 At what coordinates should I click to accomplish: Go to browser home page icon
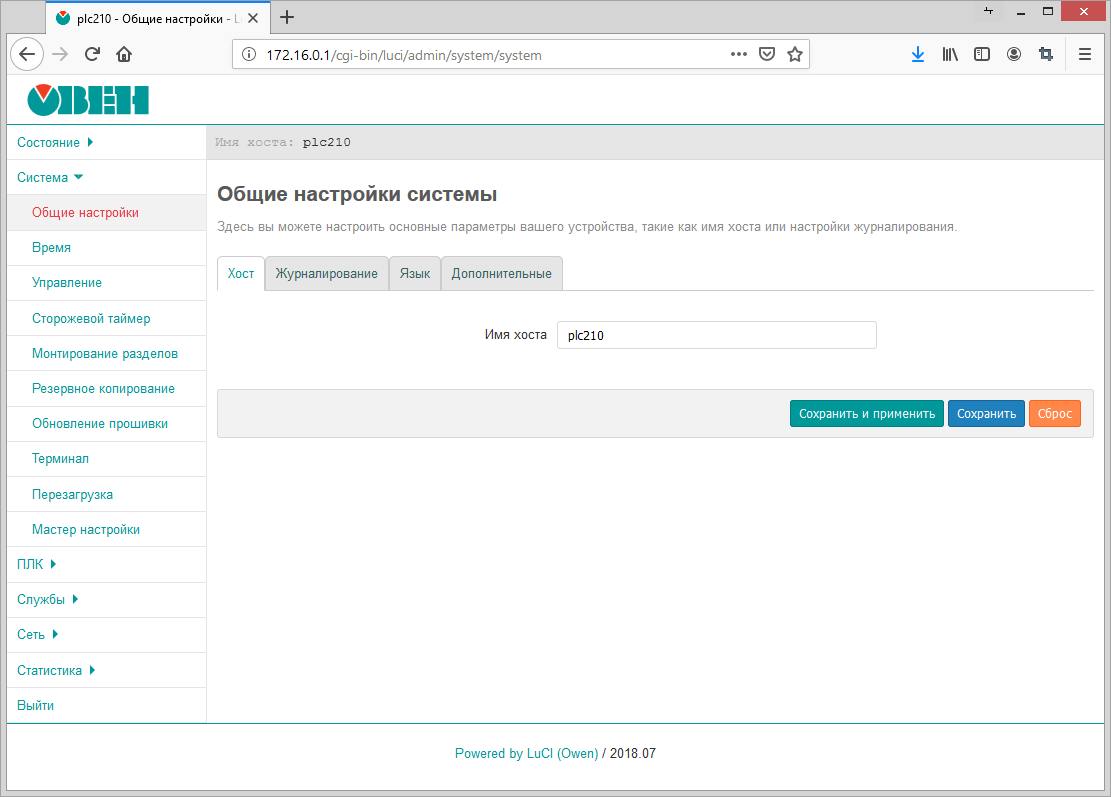124,55
